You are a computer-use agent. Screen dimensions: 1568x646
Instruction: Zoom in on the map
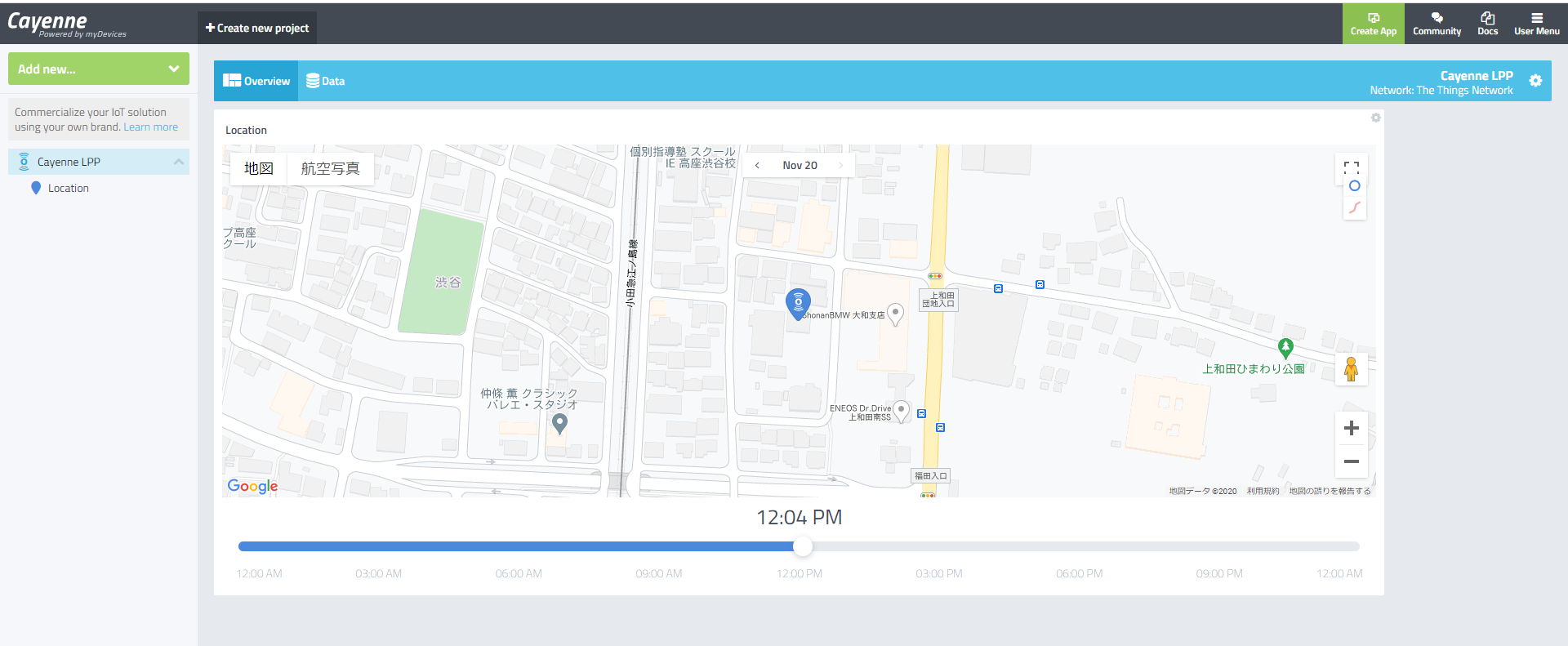pyautogui.click(x=1352, y=428)
